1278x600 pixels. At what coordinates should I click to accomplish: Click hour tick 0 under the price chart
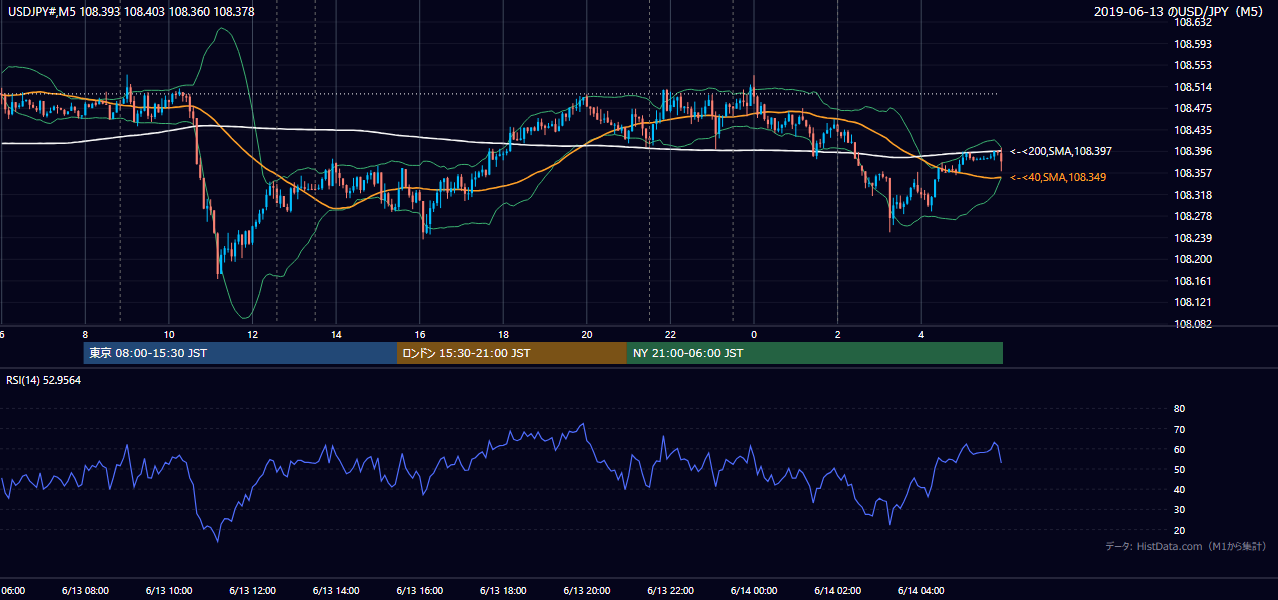754,334
